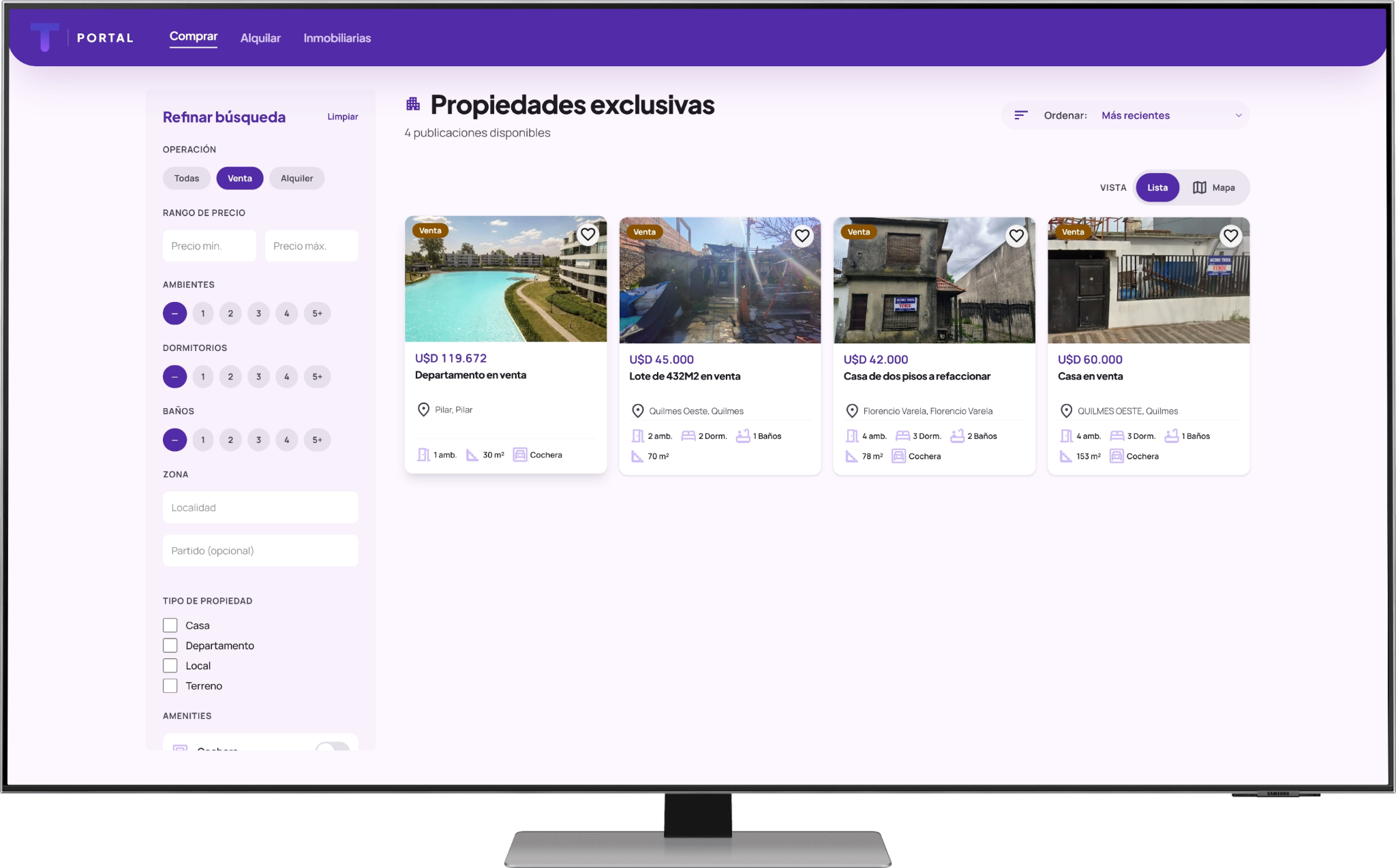Open the U$D 60.000 Casa en venta photo
1396x868 pixels.
pos(1149,280)
